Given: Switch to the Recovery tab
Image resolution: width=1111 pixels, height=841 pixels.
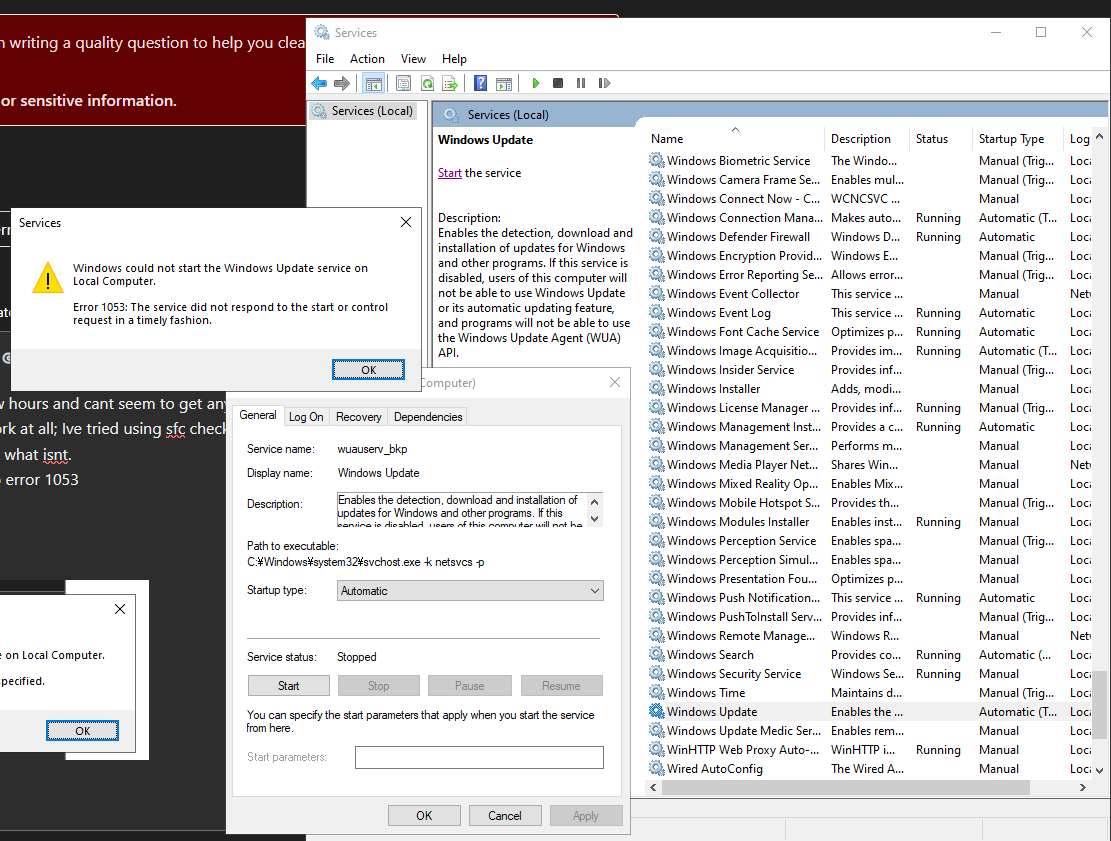Looking at the screenshot, I should (x=359, y=417).
